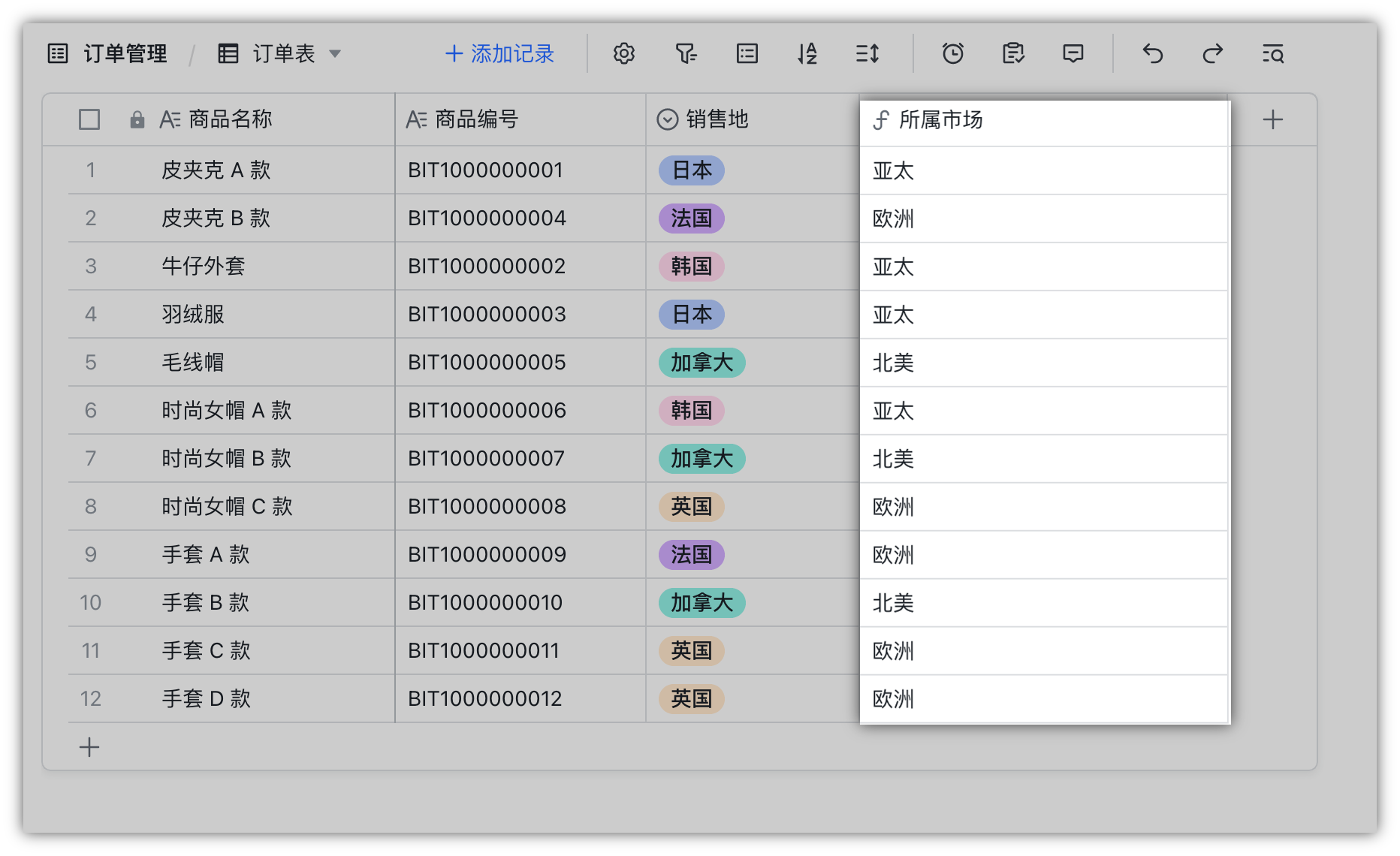Open the table settings gear icon

[623, 53]
